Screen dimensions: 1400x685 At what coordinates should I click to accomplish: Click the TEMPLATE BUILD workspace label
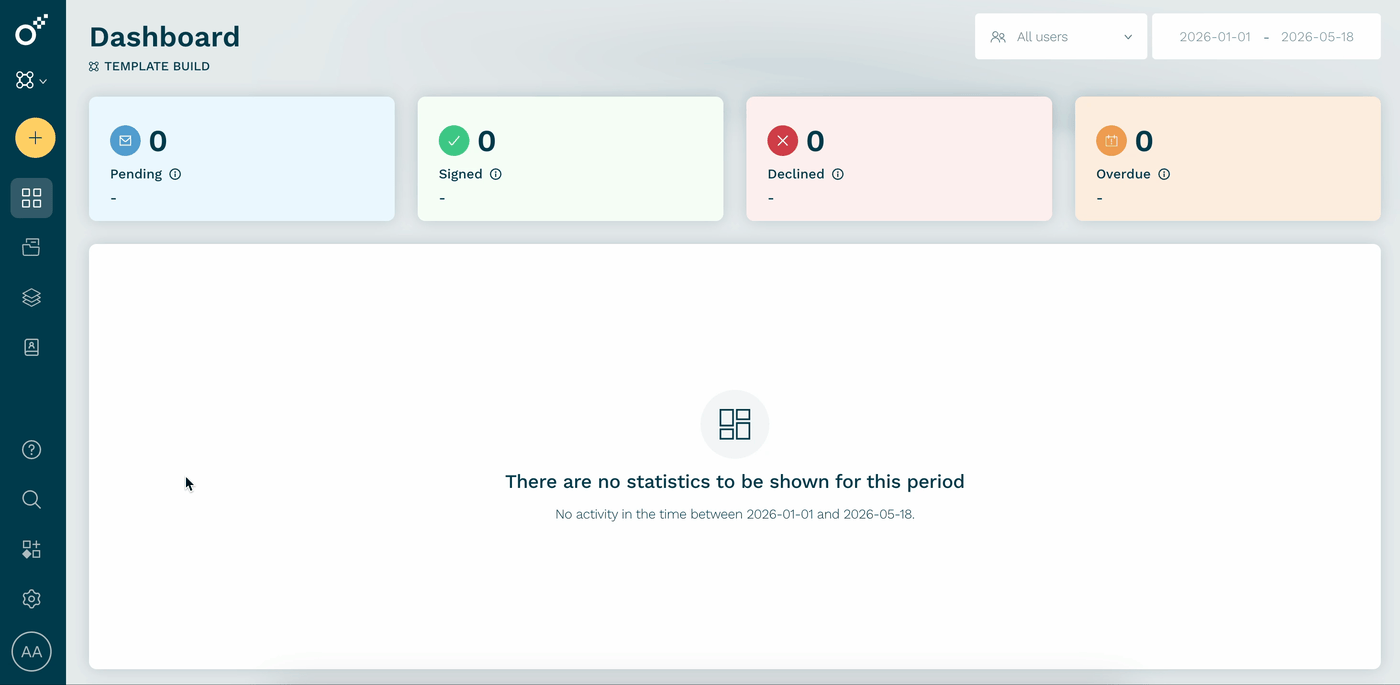pos(150,67)
